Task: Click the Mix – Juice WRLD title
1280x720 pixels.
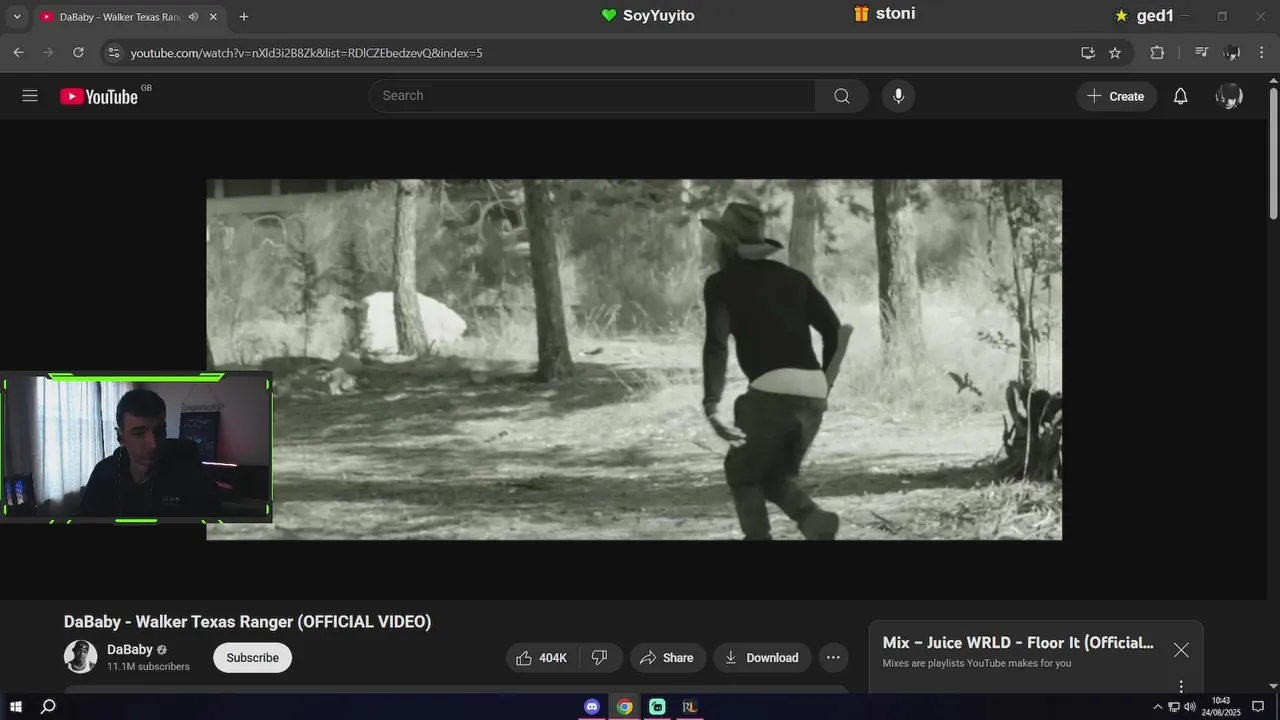Action: (x=1018, y=643)
